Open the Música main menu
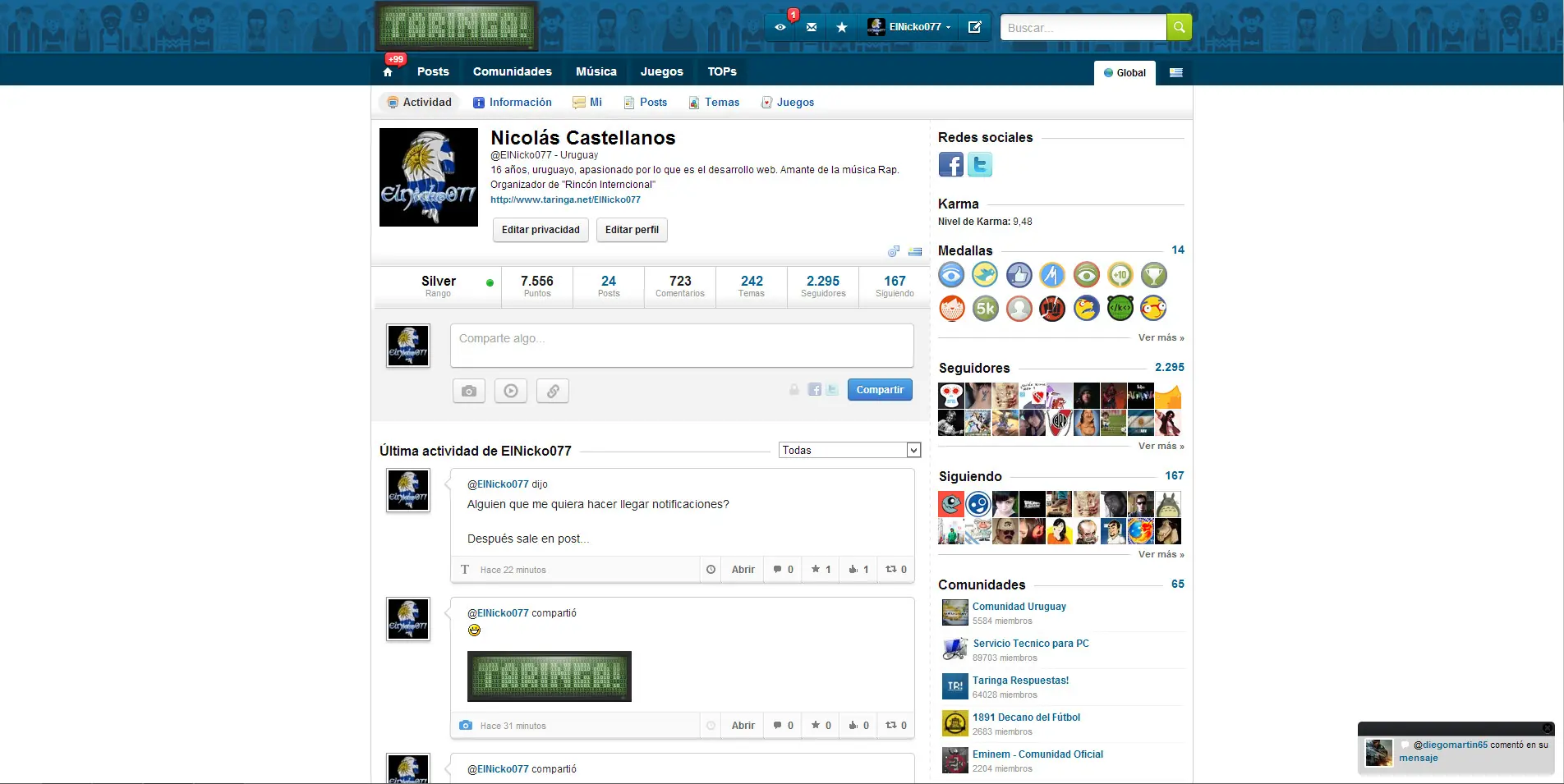This screenshot has width=1564, height=784. (x=596, y=72)
